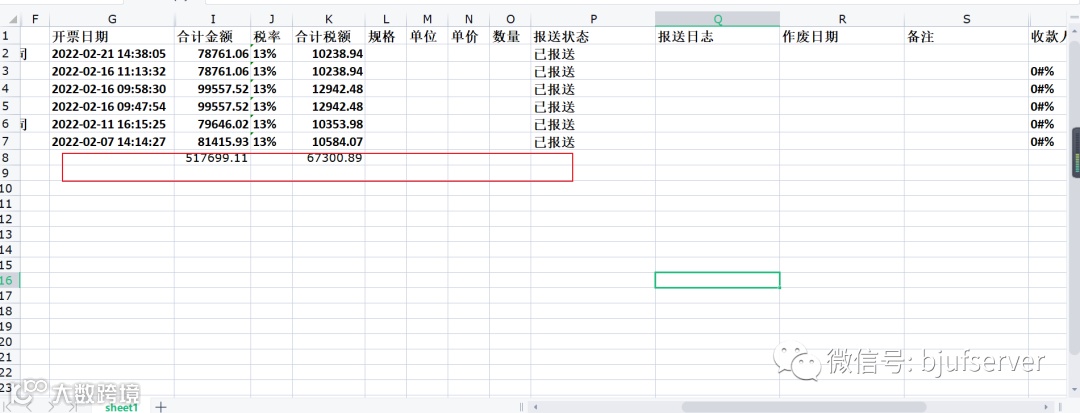Select the total 517699.11 cell
This screenshot has width=1080, height=413.
[212, 158]
